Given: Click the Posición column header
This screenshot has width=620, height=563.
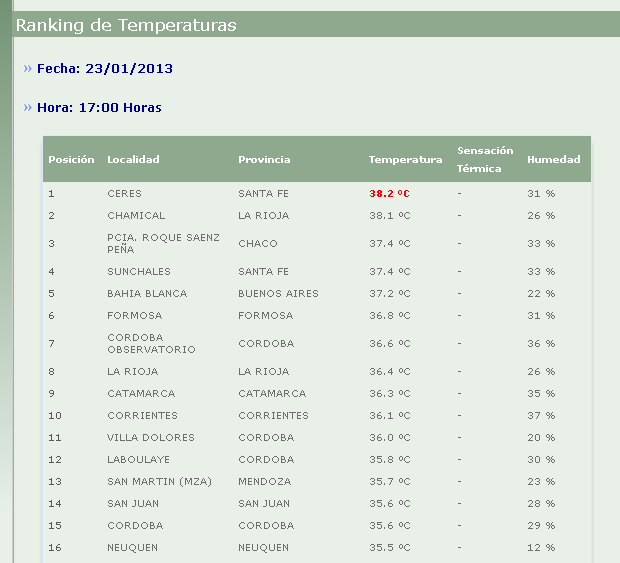Looking at the screenshot, I should tap(71, 159).
